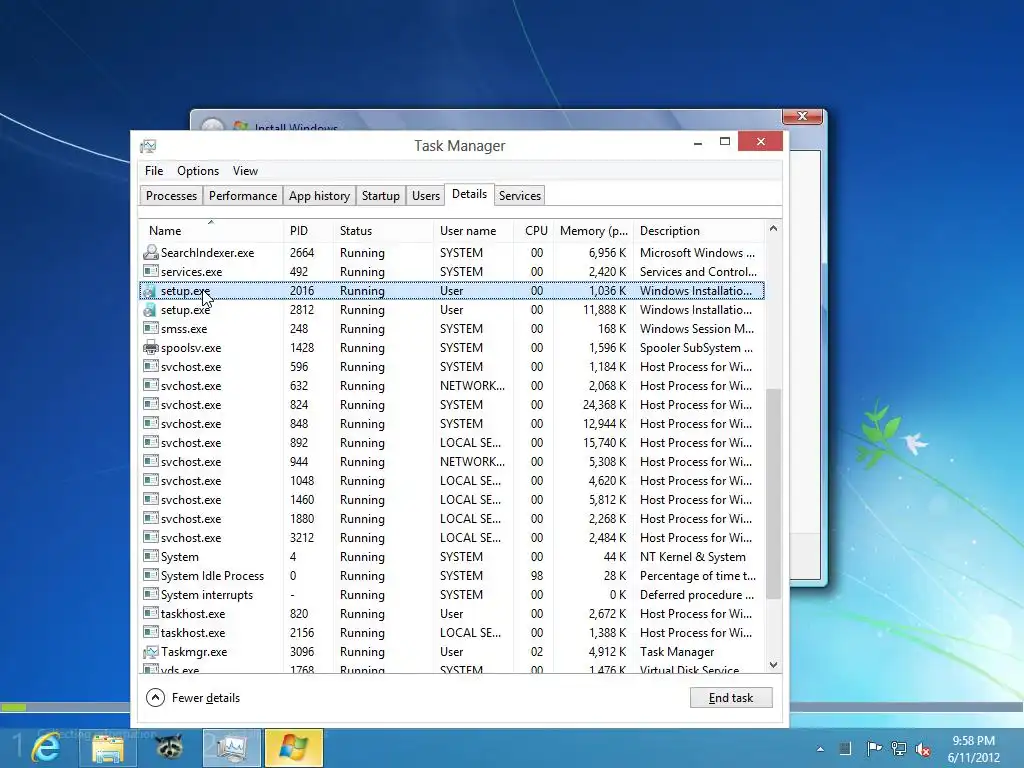
Task: Click the process list scroll up arrow
Action: point(773,228)
